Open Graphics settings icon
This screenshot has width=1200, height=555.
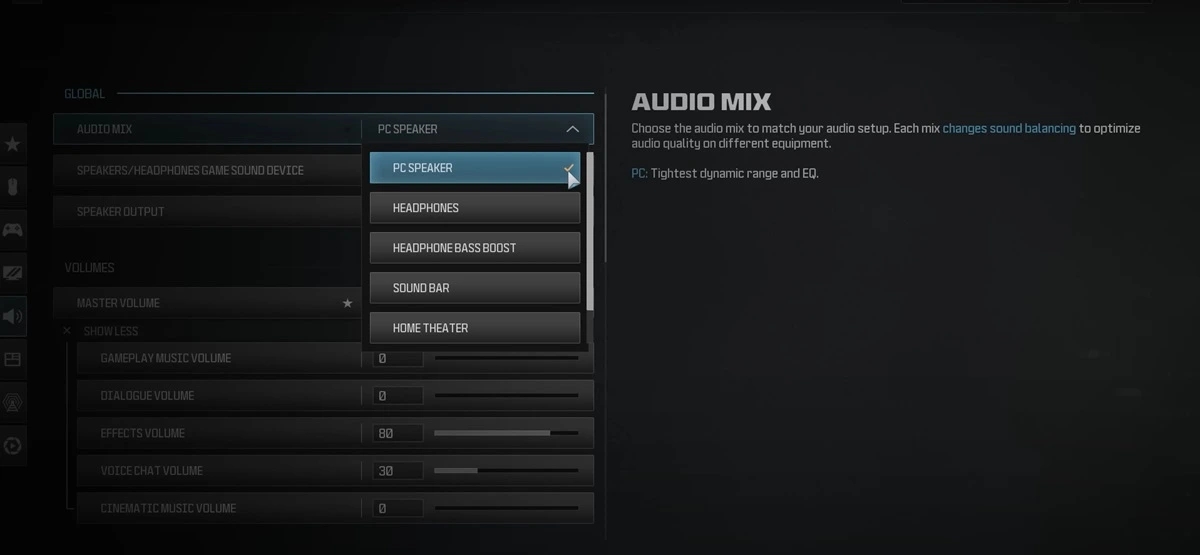[x=12, y=274]
